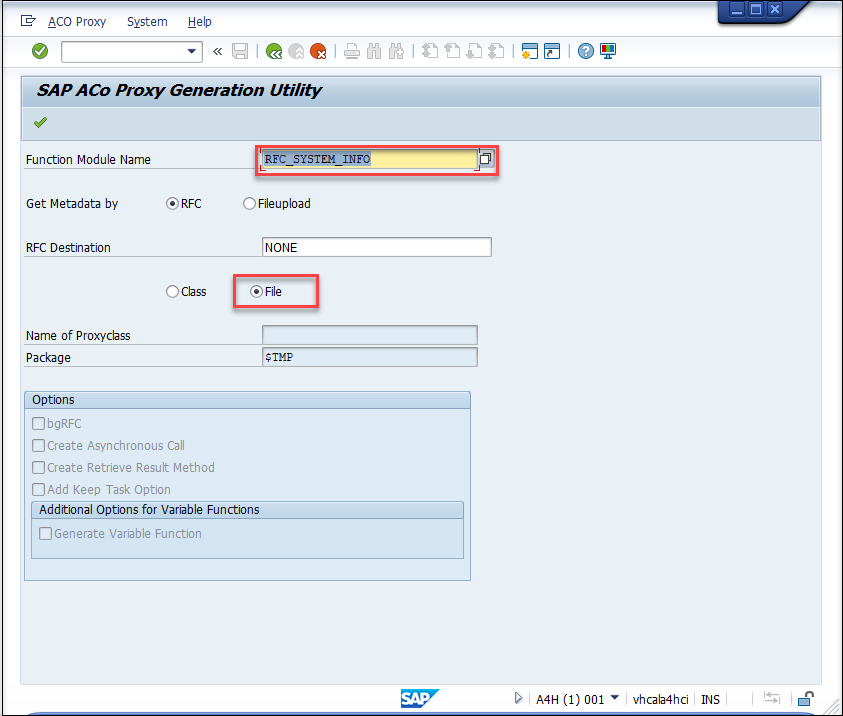
Task: Click the Print icon
Action: [x=352, y=51]
